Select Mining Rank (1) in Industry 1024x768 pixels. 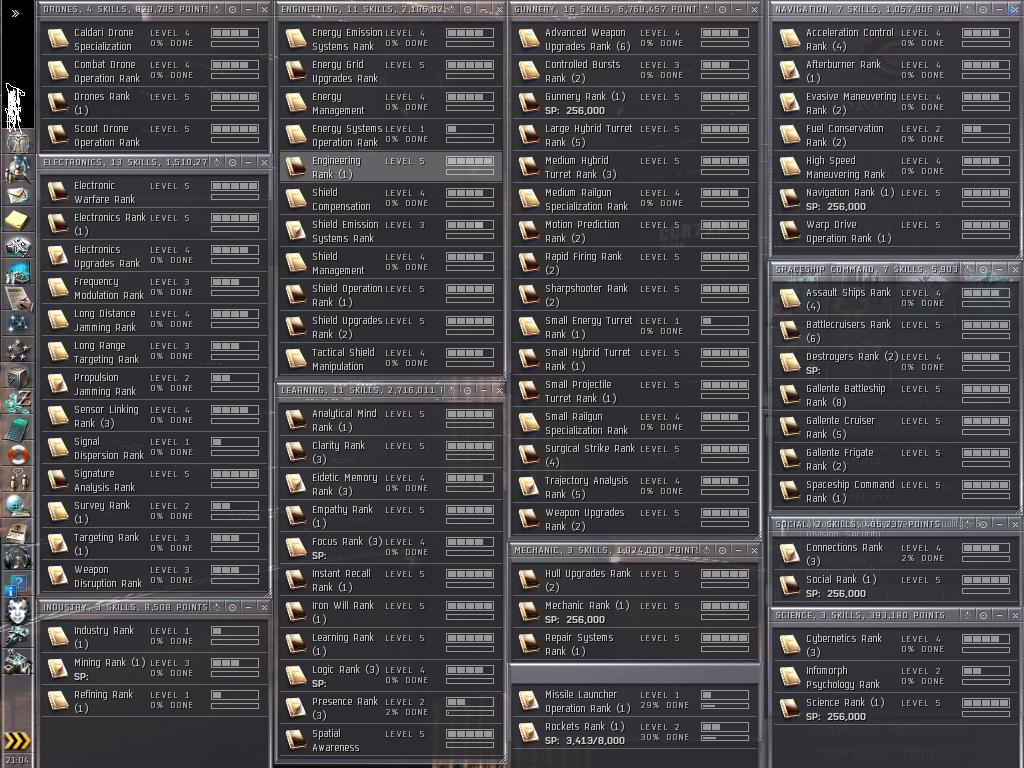tap(154, 669)
